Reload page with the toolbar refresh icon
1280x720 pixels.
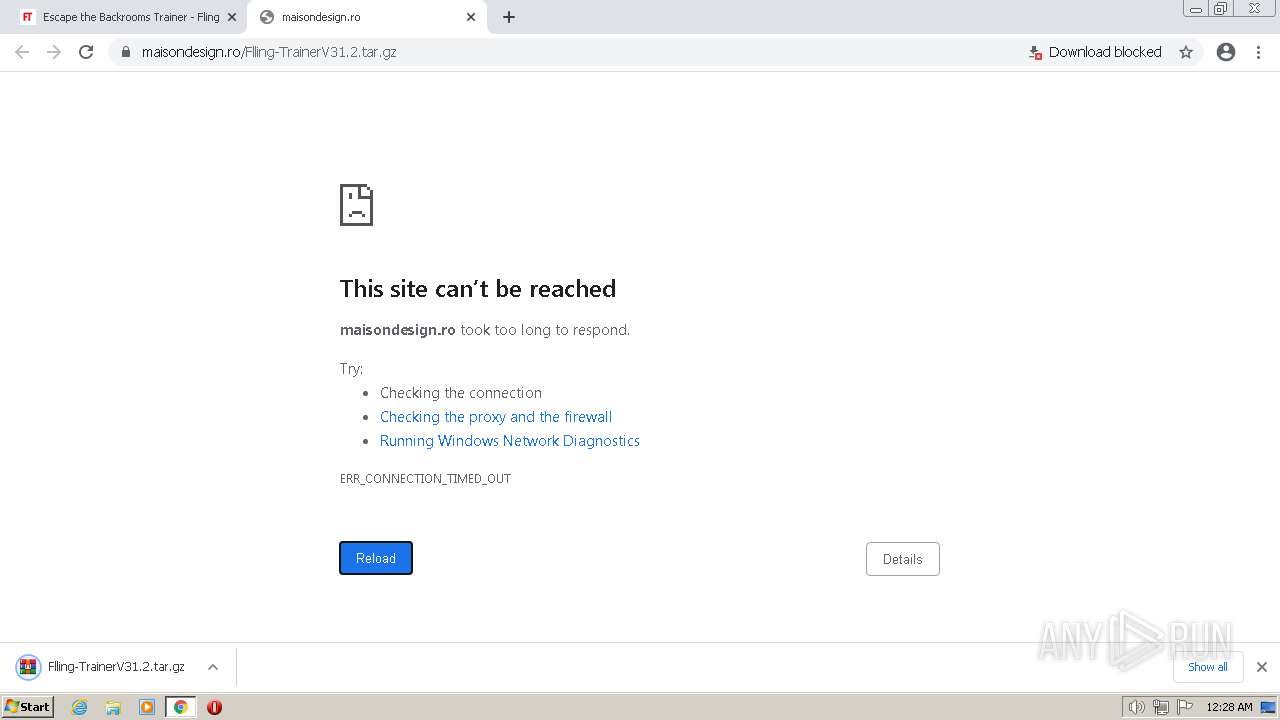(86, 52)
